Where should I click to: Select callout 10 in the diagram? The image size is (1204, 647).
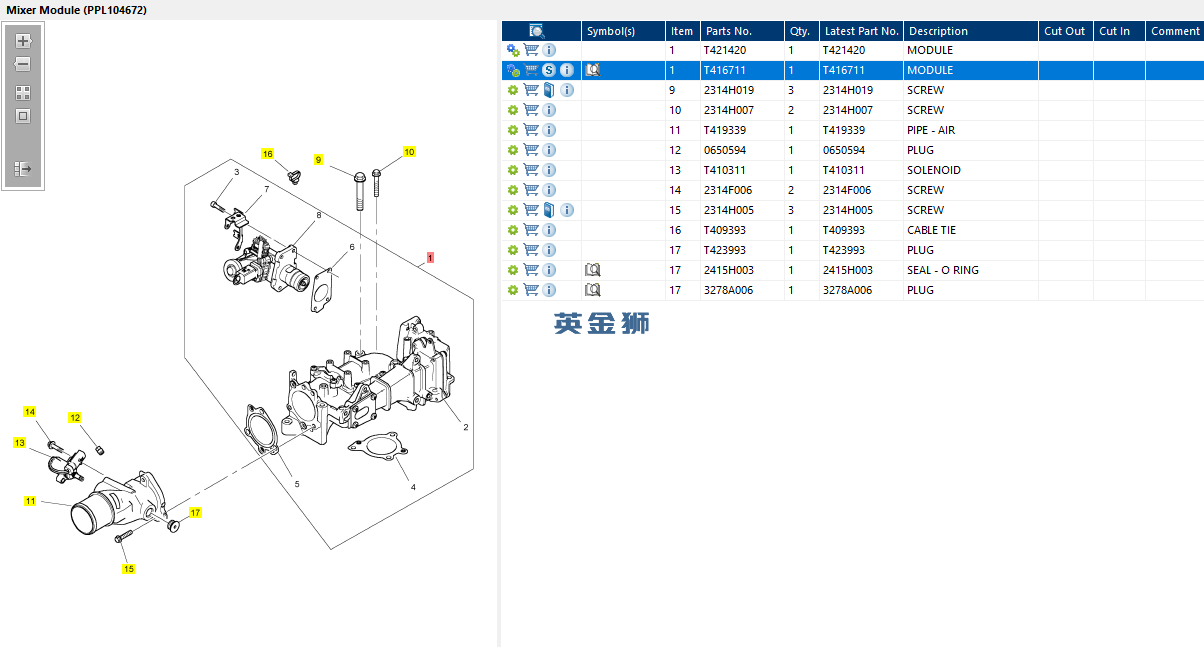point(409,152)
